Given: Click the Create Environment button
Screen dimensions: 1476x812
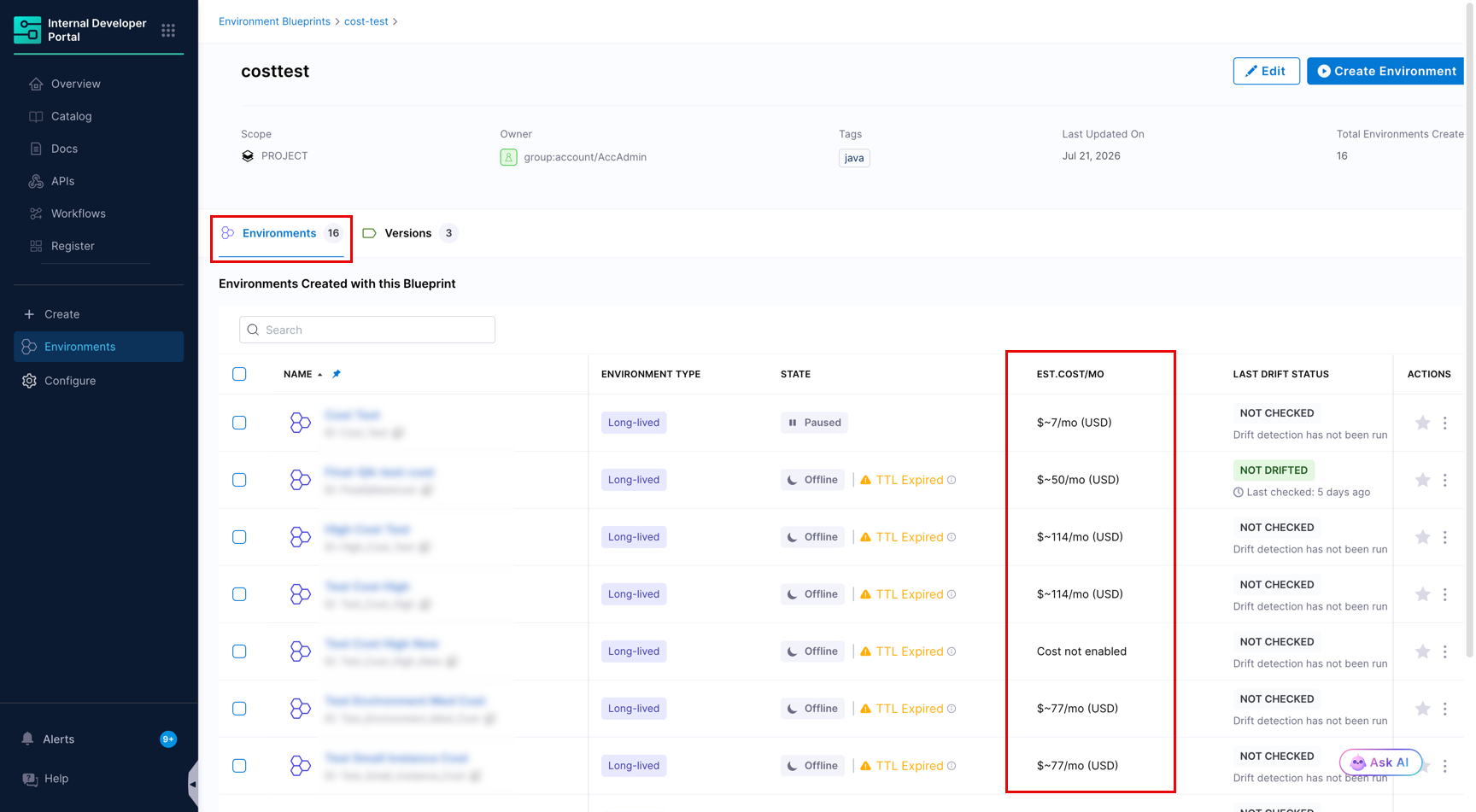Looking at the screenshot, I should pos(1385,71).
